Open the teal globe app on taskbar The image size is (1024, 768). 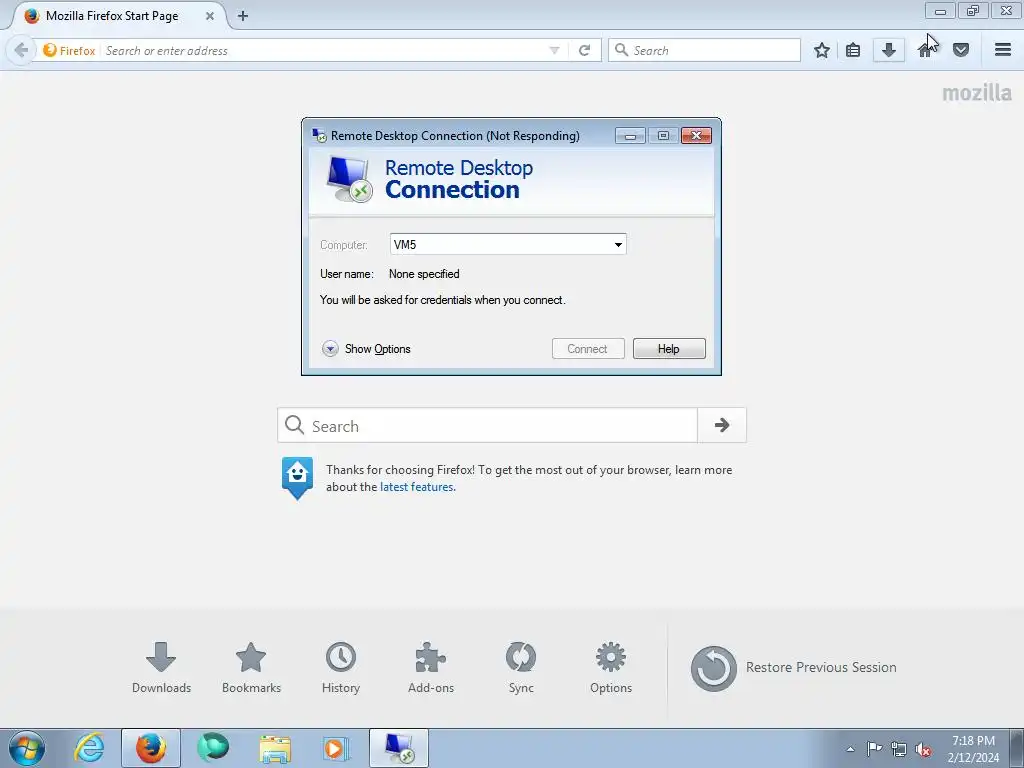point(213,748)
